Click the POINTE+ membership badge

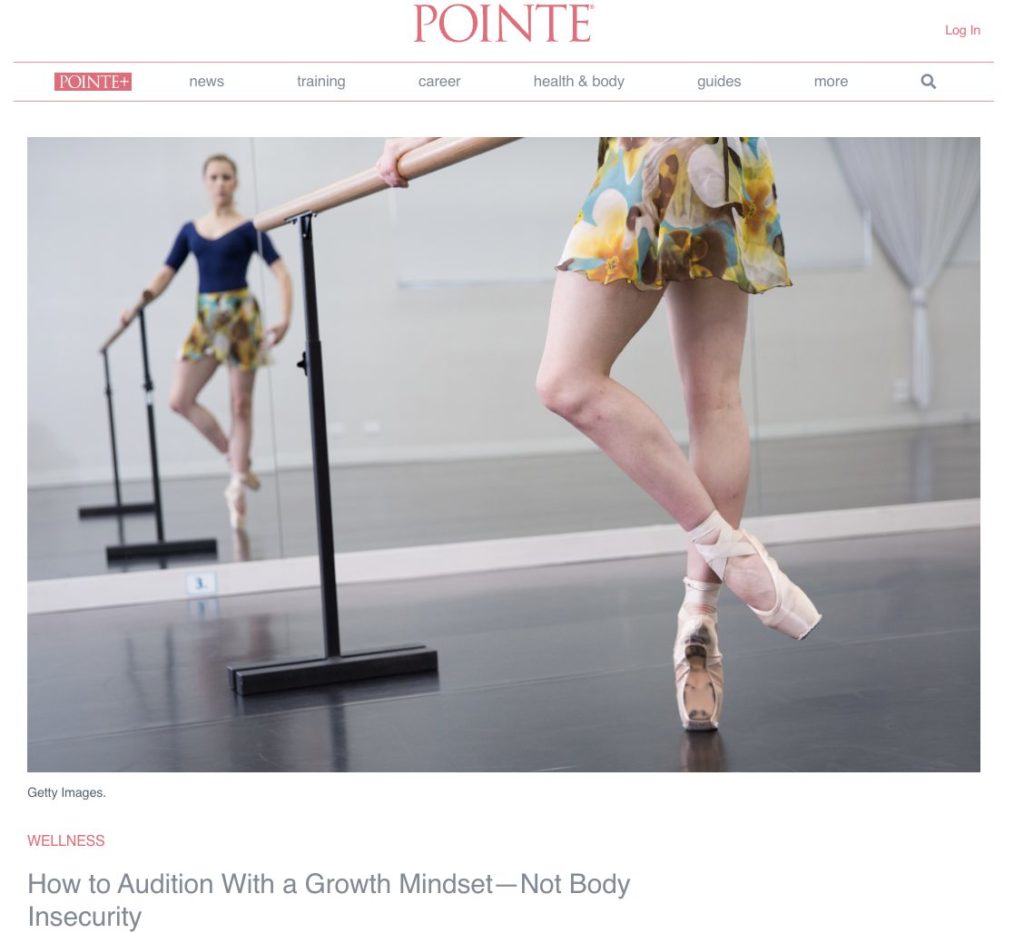[x=94, y=83]
